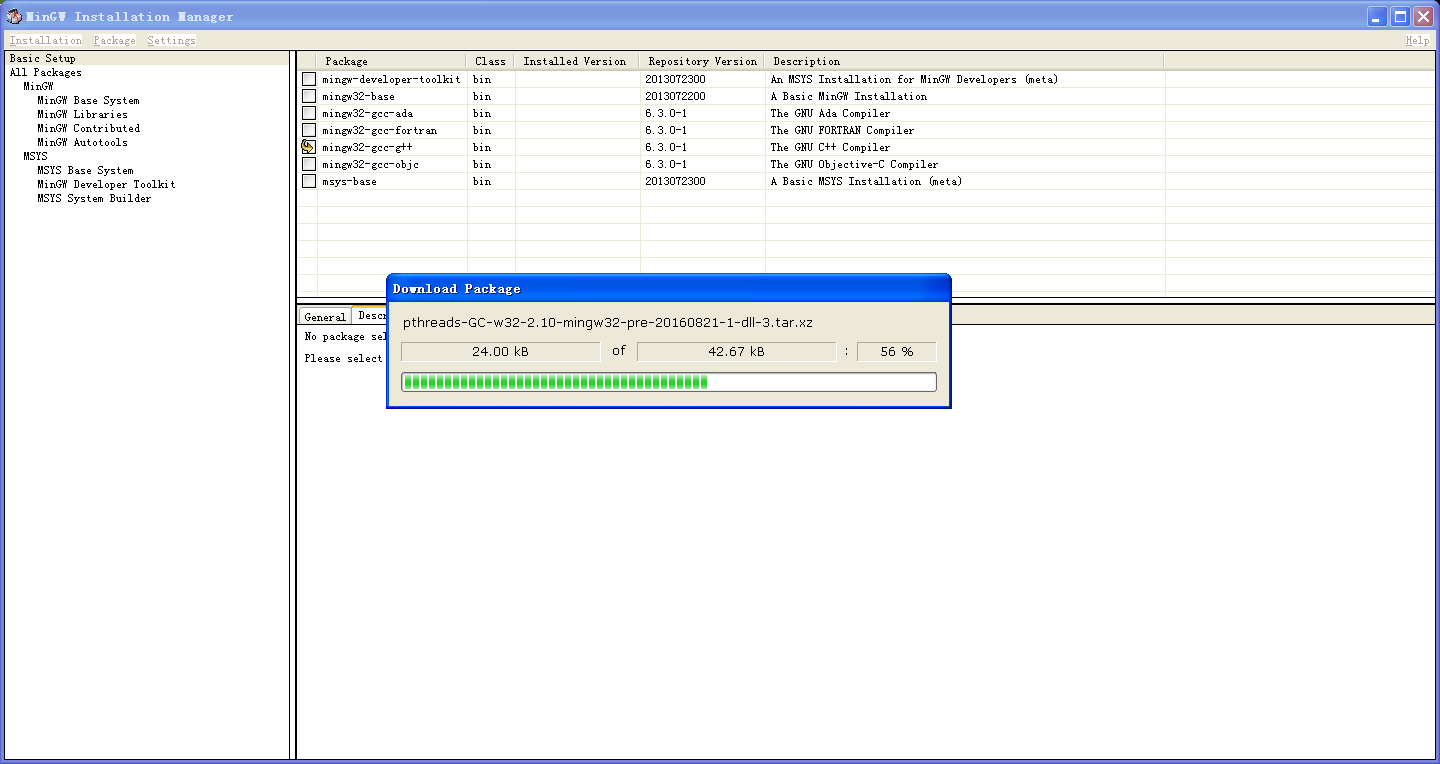Click the 56 % progress field
Screen dimensions: 1440x764
click(897, 351)
